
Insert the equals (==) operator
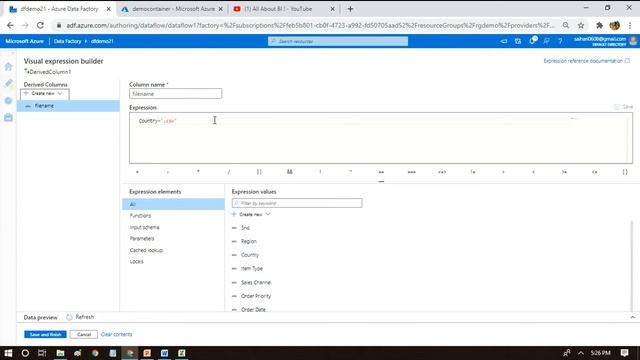coord(381,172)
